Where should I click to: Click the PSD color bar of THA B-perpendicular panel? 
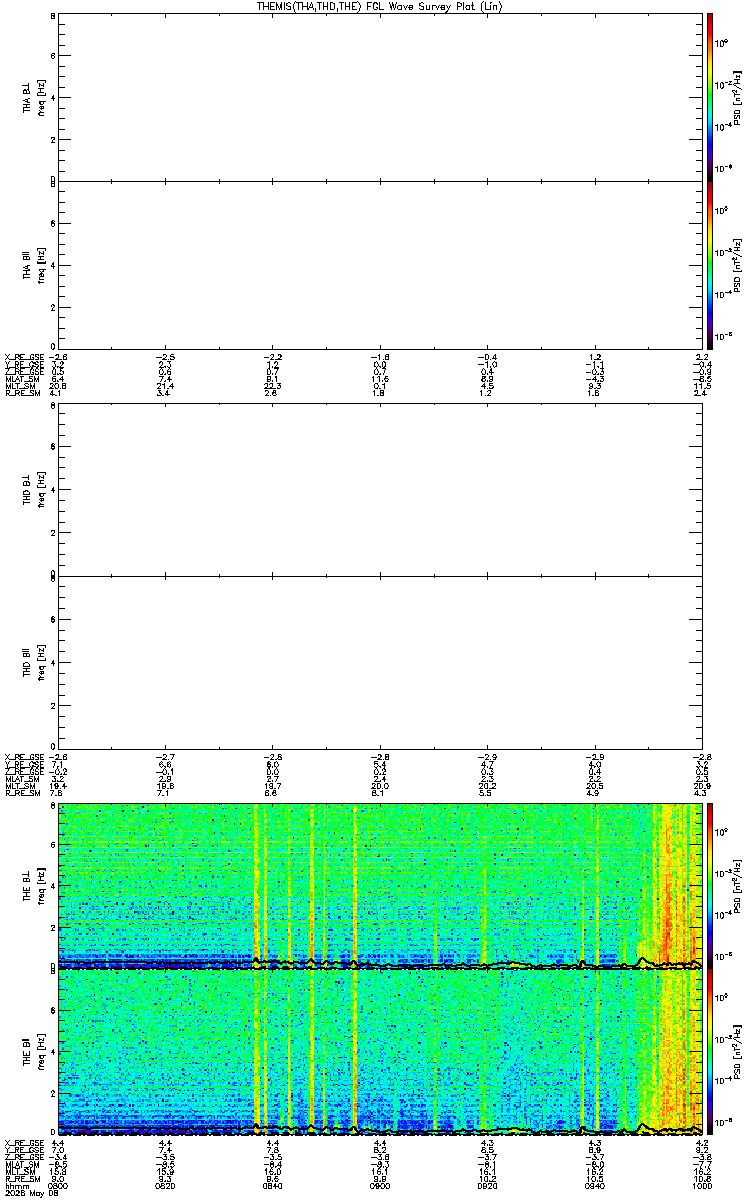[710, 96]
